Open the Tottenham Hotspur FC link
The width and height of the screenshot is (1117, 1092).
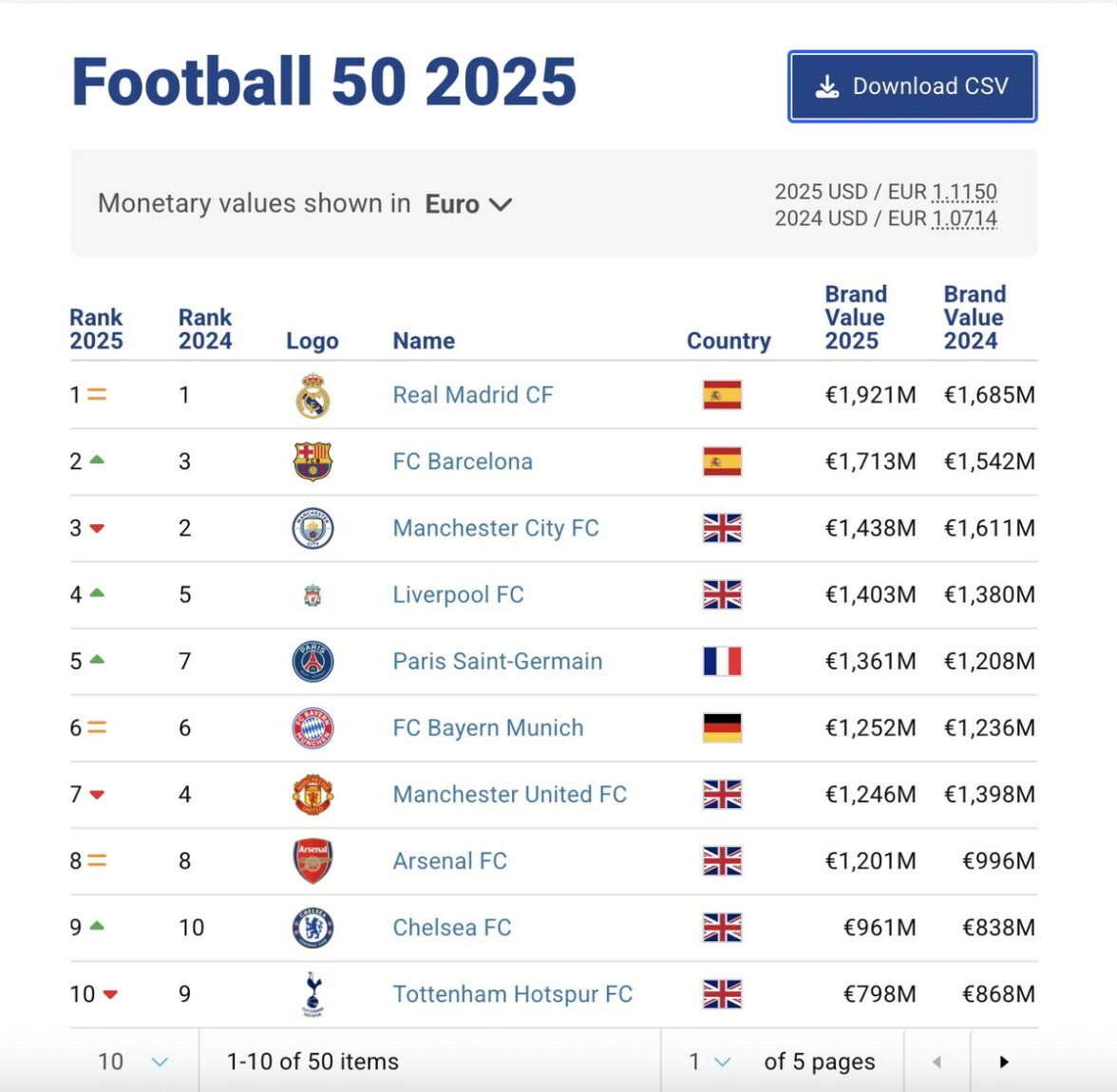click(512, 994)
